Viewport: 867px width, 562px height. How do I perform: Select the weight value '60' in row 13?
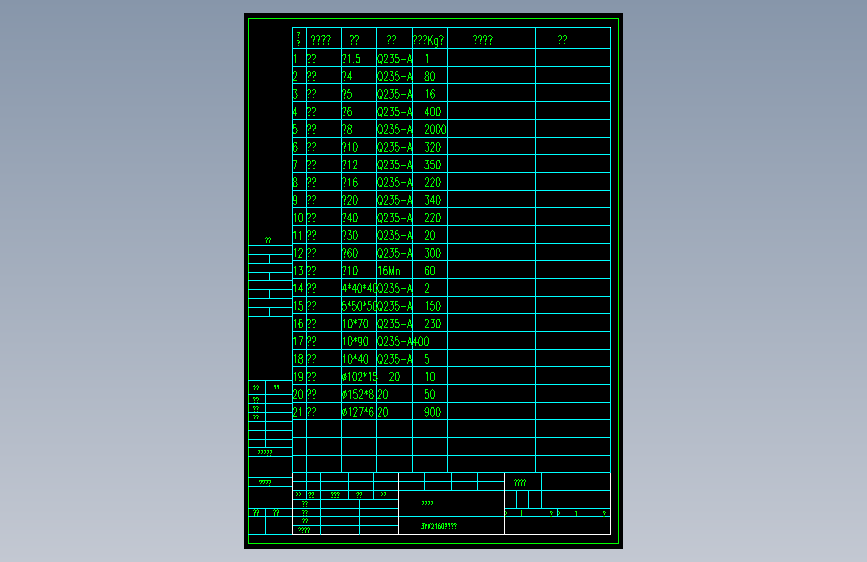430,271
